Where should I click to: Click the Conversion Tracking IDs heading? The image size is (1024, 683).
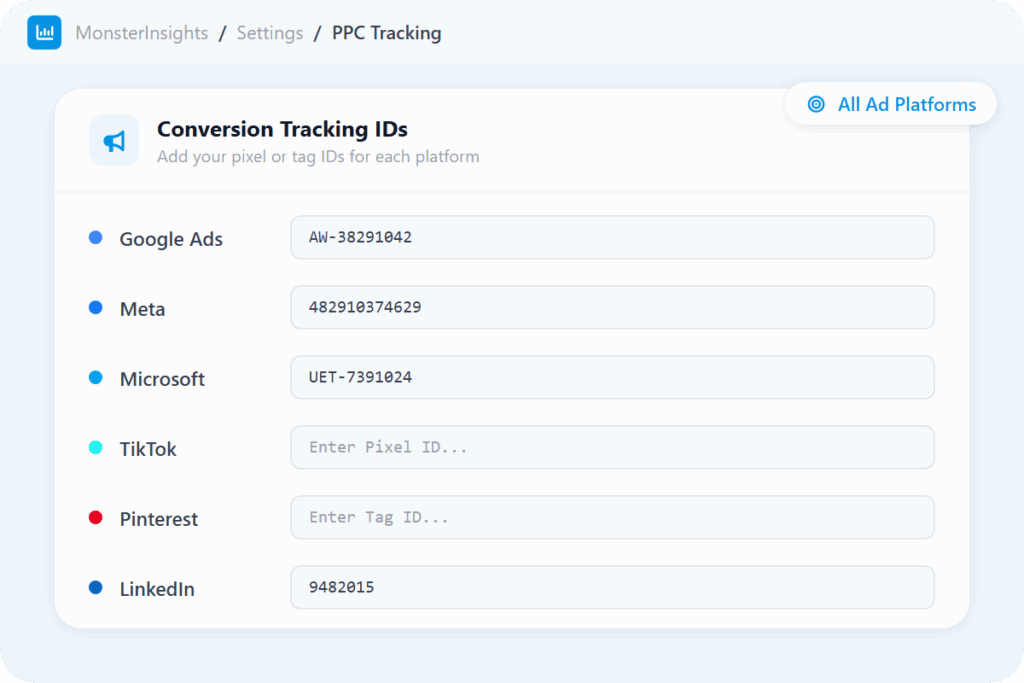point(282,129)
